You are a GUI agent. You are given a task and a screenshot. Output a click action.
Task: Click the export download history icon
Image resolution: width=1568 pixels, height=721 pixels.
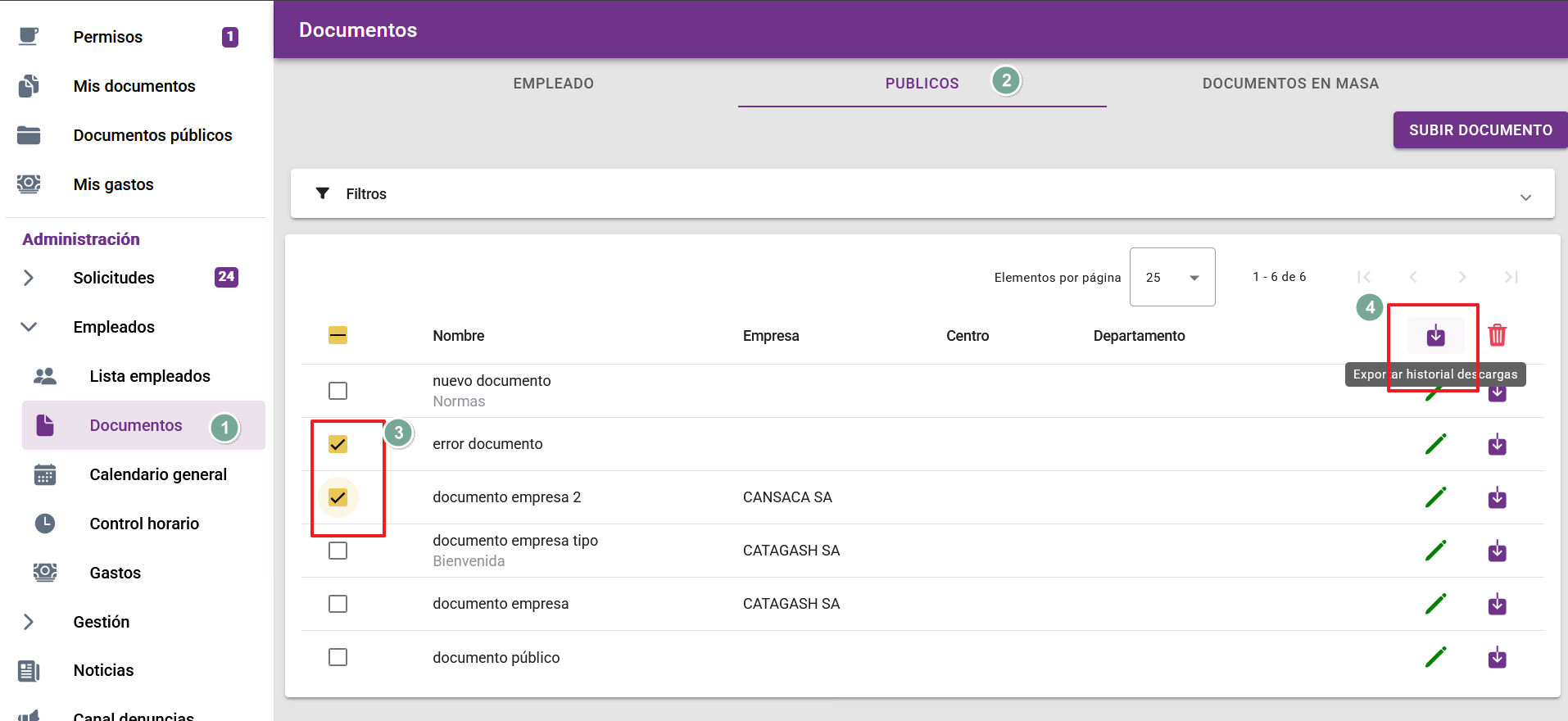pyautogui.click(x=1435, y=336)
